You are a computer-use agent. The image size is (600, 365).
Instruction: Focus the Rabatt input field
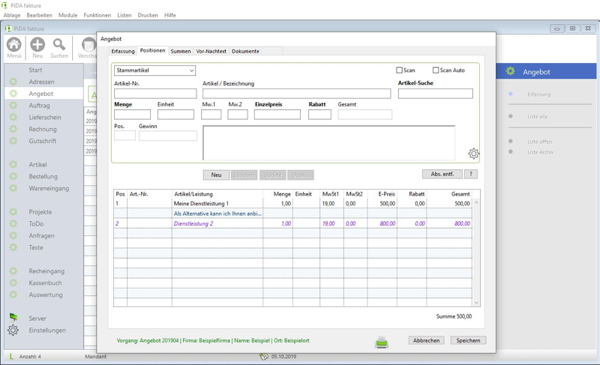click(320, 114)
